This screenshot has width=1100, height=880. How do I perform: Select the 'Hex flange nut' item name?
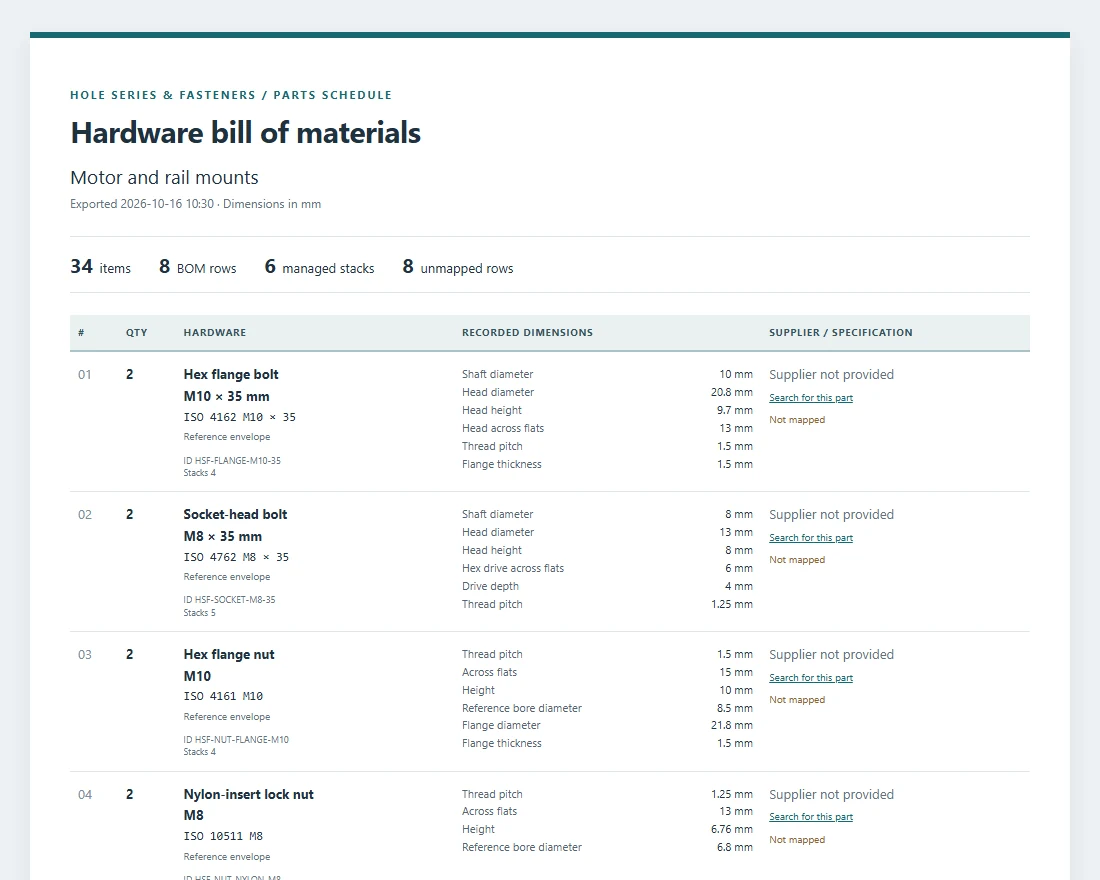tap(229, 655)
